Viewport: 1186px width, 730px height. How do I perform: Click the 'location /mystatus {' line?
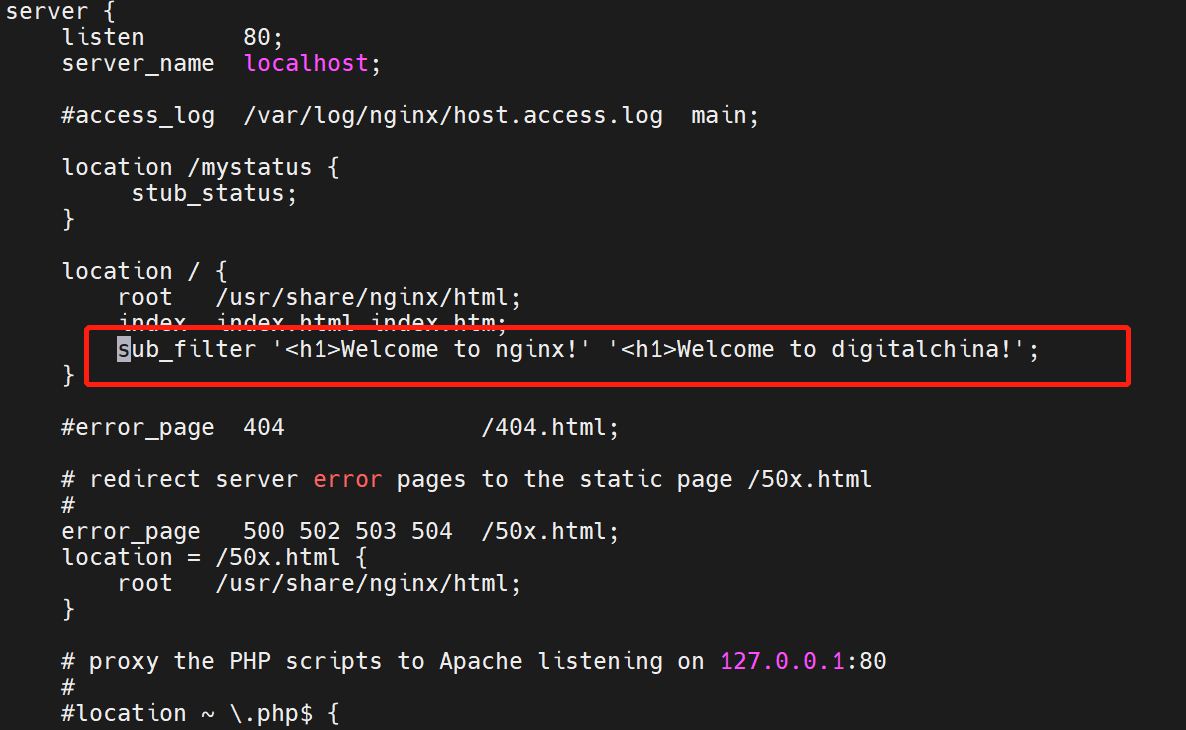tap(200, 167)
